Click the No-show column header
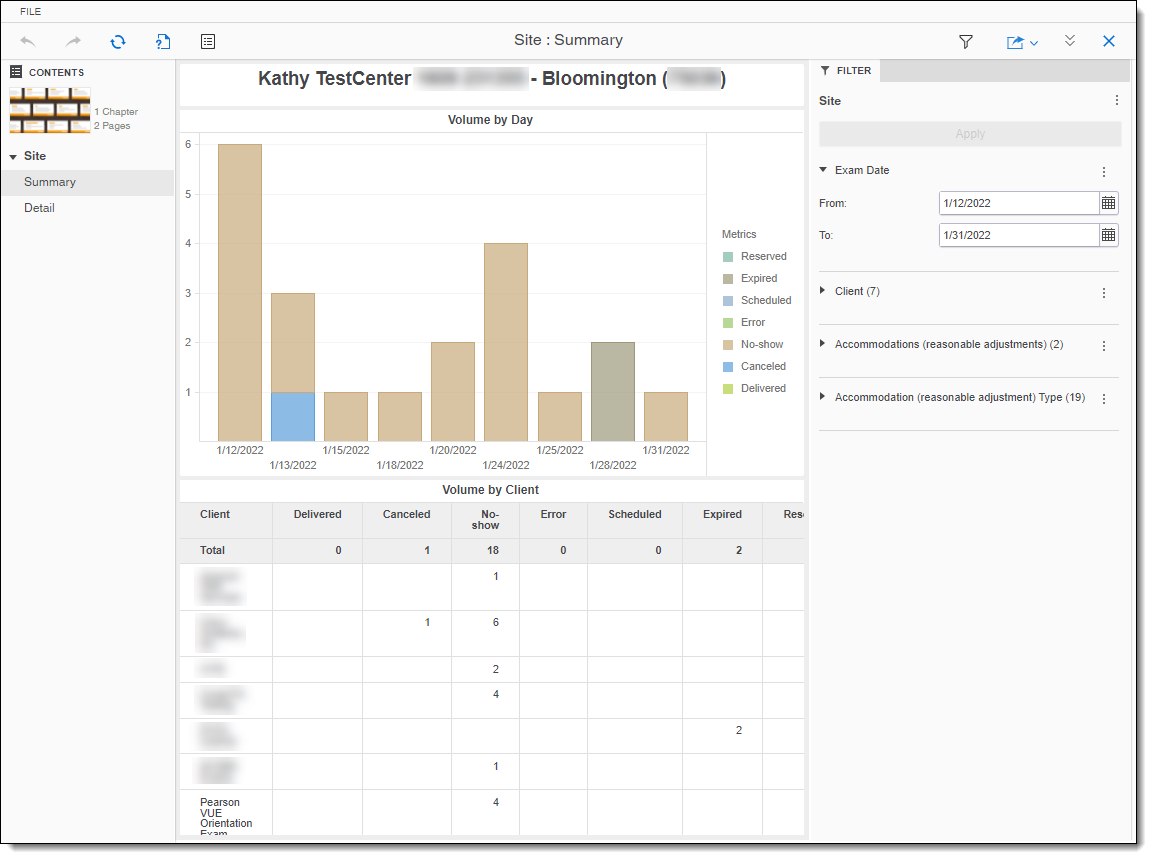The width and height of the screenshot is (1152, 859). coord(486,520)
